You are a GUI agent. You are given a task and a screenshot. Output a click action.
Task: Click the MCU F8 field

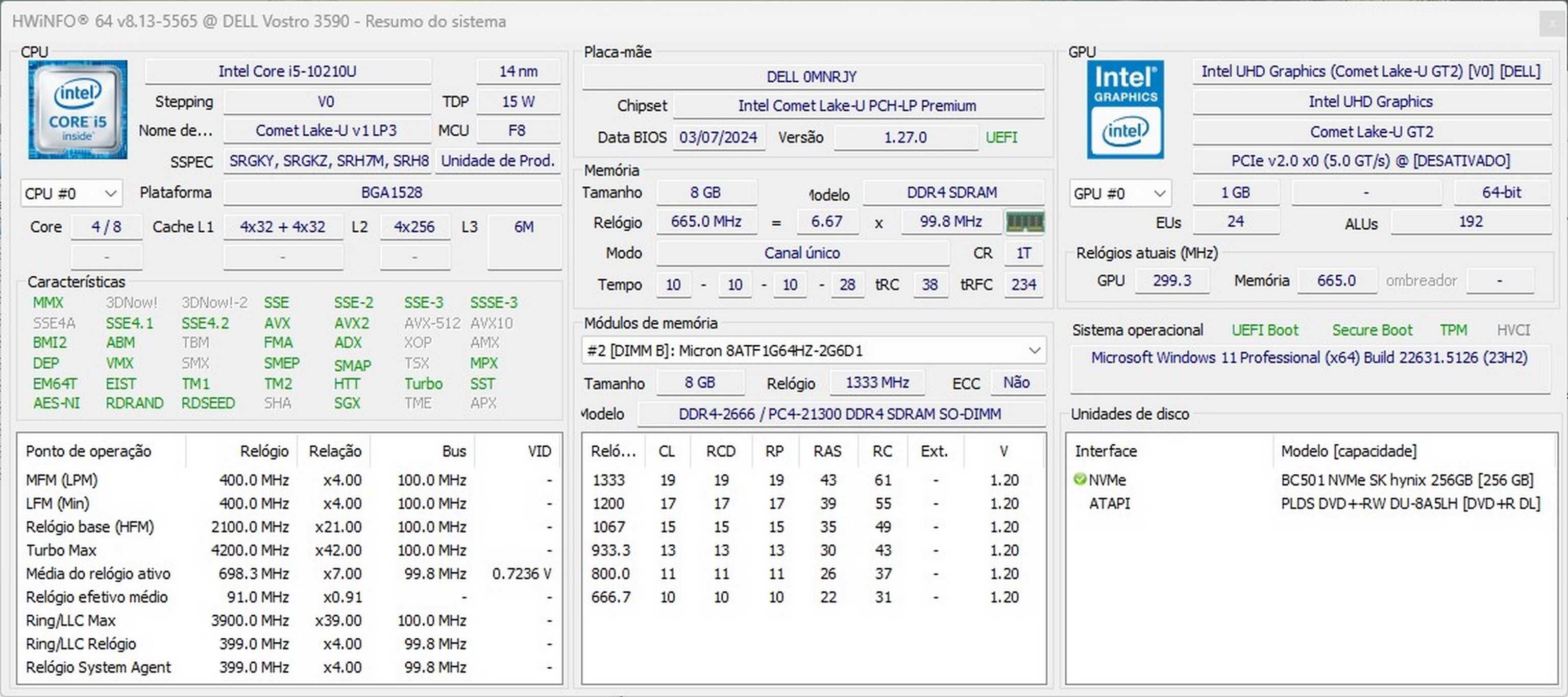tap(519, 130)
